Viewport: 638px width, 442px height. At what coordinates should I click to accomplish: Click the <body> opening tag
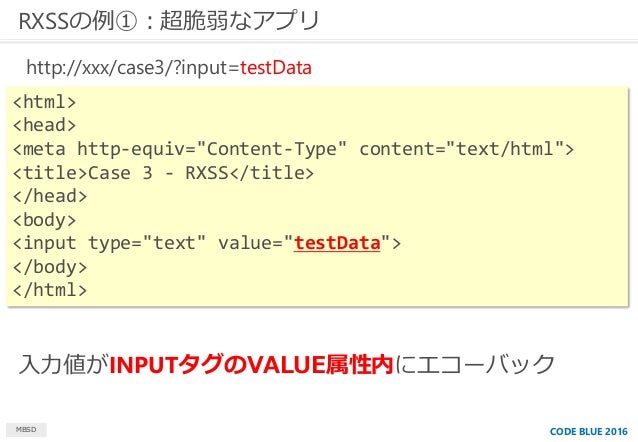point(44,220)
